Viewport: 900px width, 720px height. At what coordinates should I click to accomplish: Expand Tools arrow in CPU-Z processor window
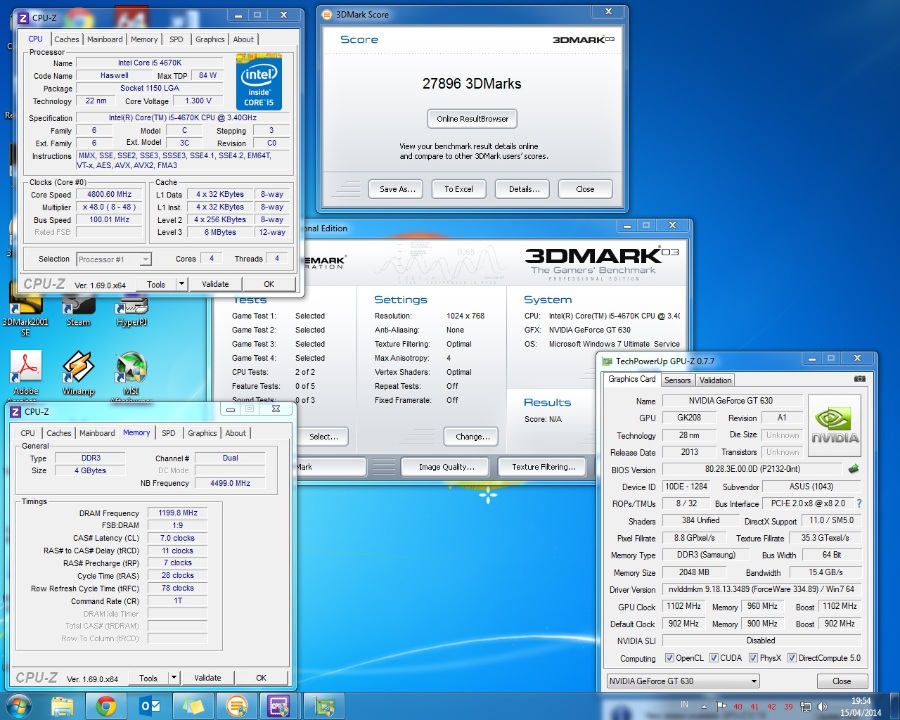tap(181, 284)
